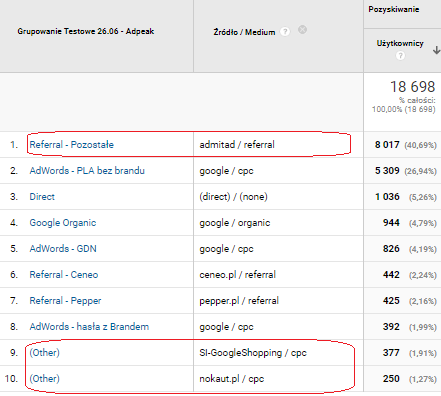Viewport: 441px width, 396px height.
Task: Click the (1,27%) percentage
Action: [423, 379]
